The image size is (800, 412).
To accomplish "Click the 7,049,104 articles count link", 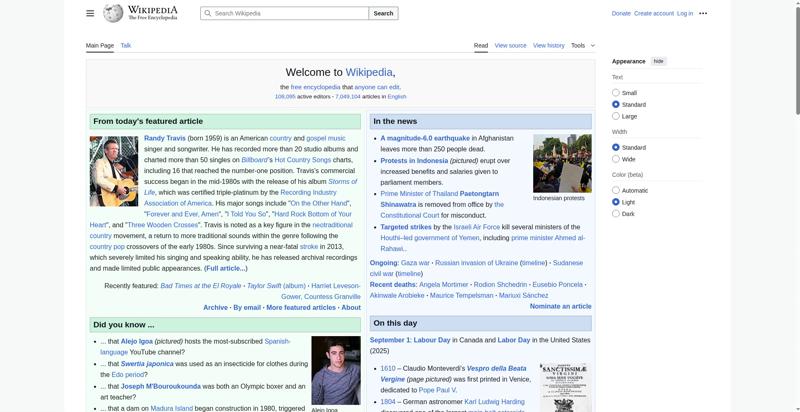I will point(347,96).
